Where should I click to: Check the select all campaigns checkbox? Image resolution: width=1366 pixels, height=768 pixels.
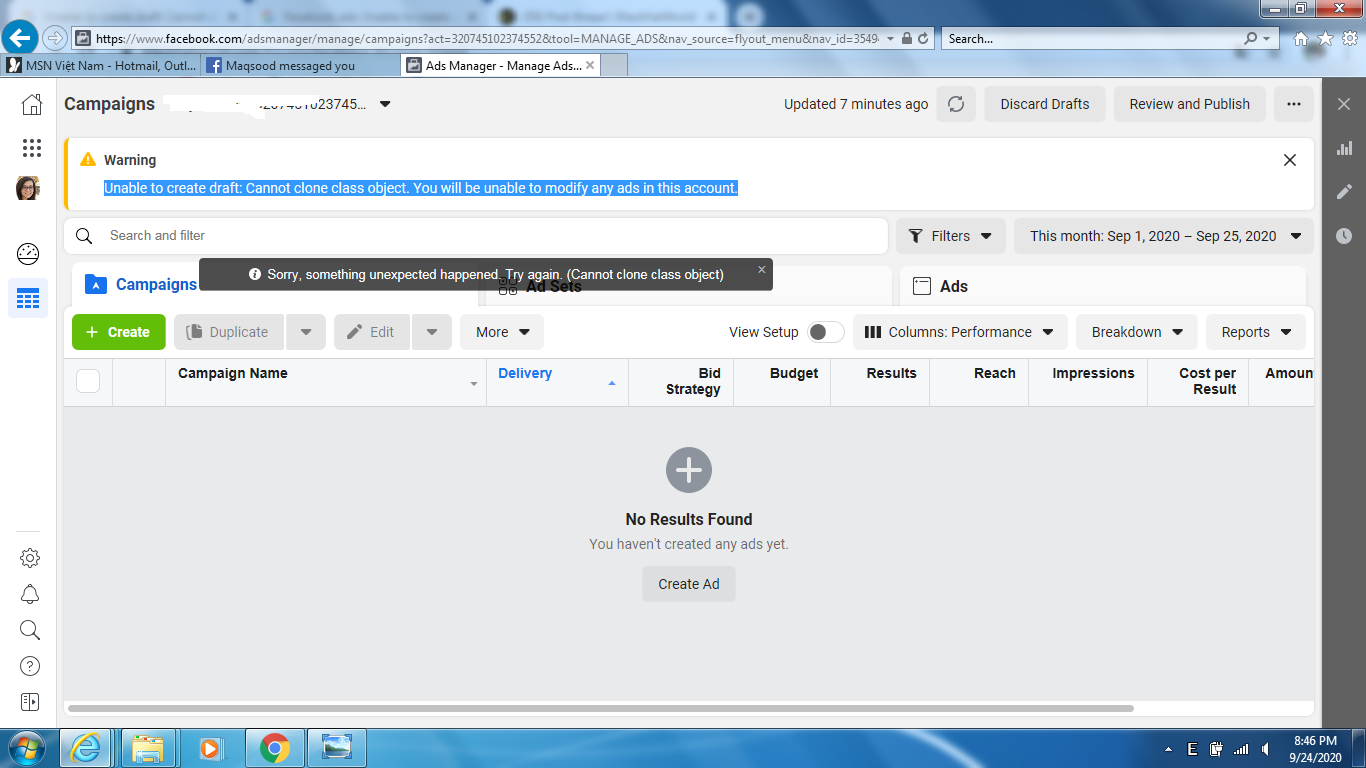[x=88, y=381]
